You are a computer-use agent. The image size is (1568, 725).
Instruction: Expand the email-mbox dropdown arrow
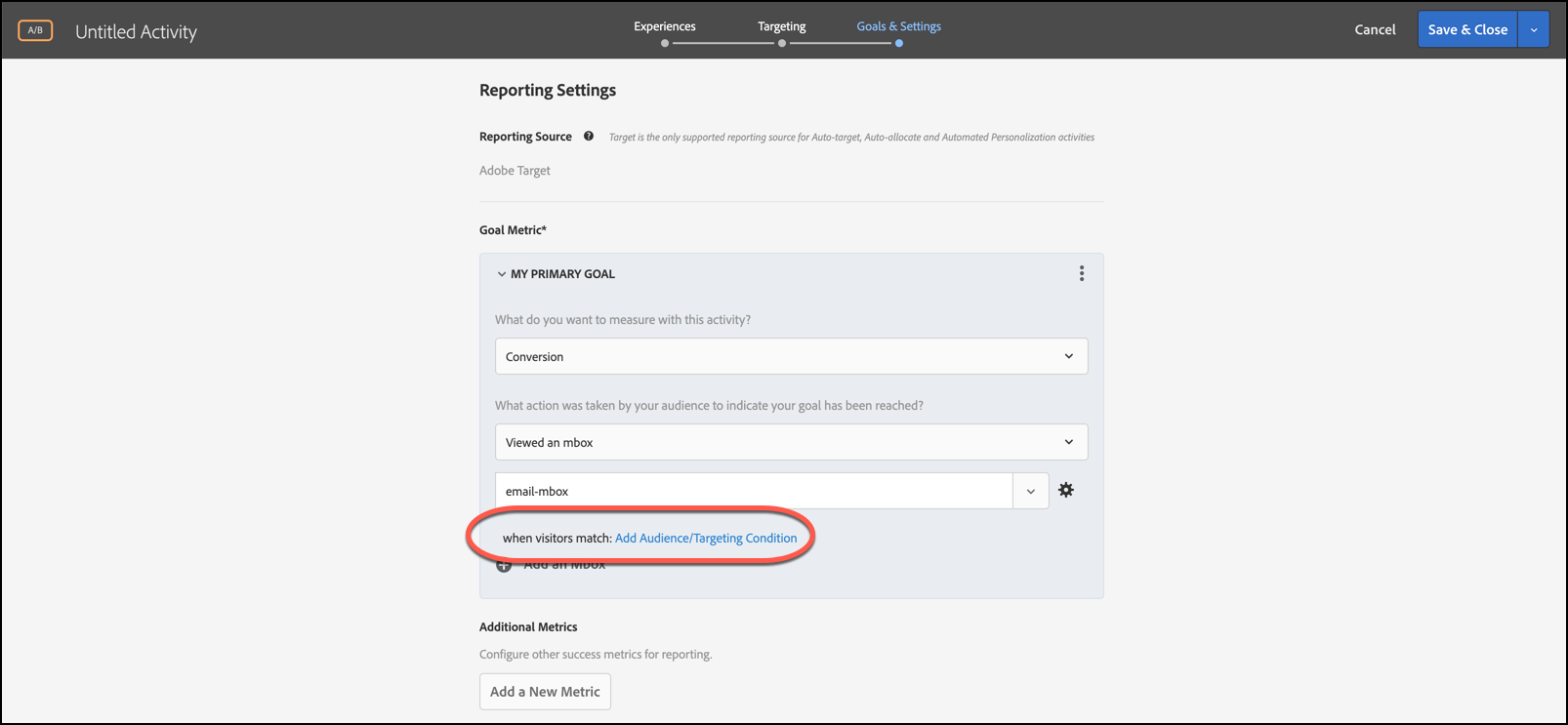[x=1030, y=492]
